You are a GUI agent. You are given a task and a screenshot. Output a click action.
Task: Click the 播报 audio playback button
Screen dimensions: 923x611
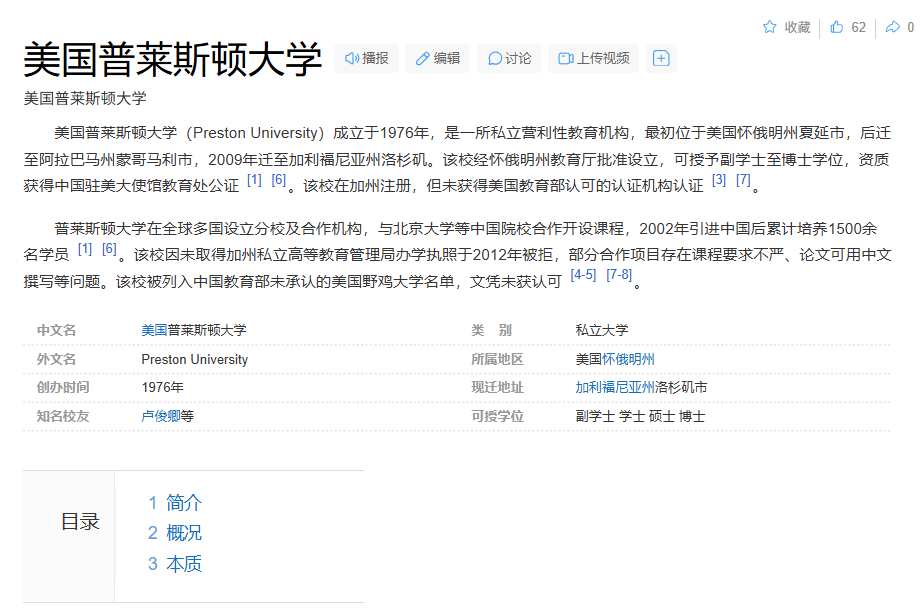[366, 59]
